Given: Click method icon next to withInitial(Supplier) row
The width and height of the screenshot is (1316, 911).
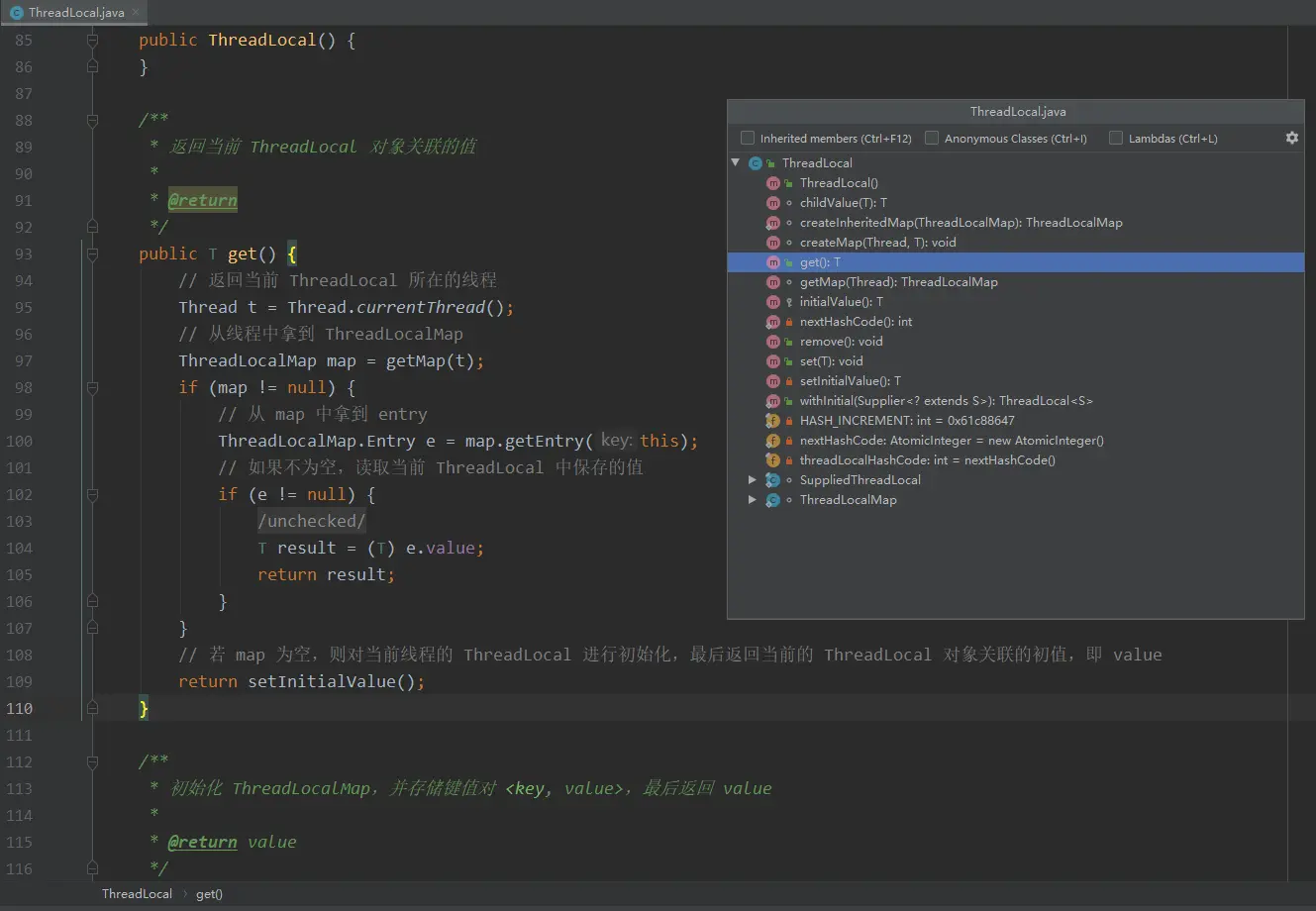Looking at the screenshot, I should pos(773,401).
